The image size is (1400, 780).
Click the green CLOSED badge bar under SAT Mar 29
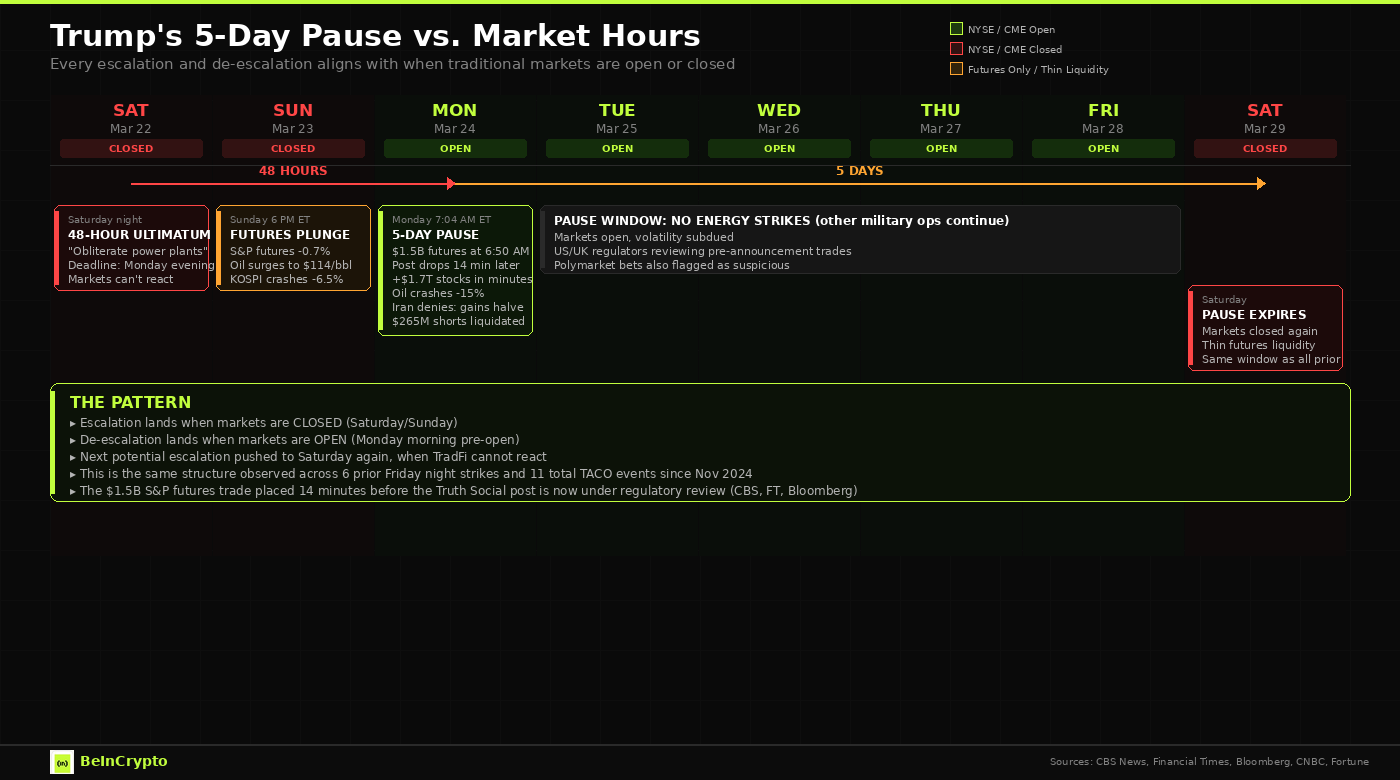pyautogui.click(x=1265, y=148)
